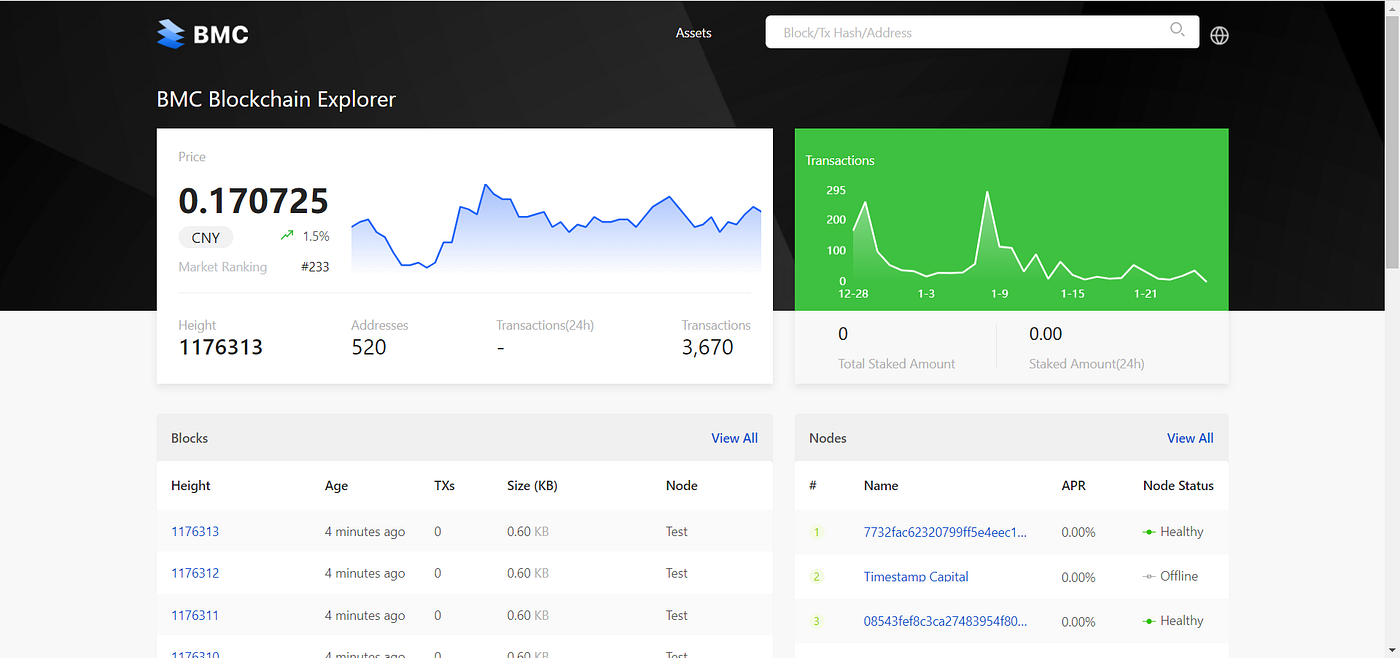This screenshot has width=1400, height=658.
Task: Click the Node column header in Blocks
Action: 682,486
